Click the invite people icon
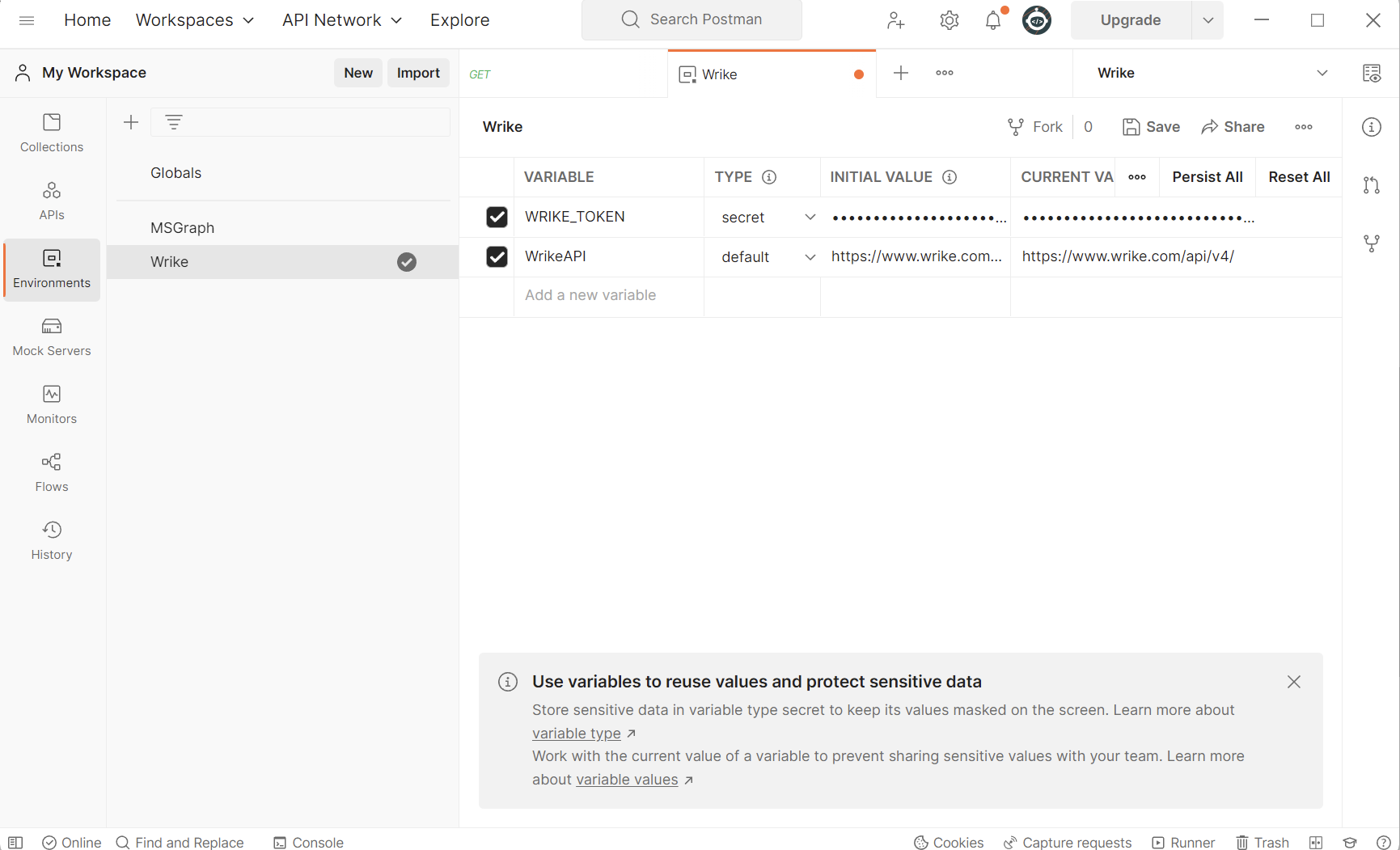Image resolution: width=1400 pixels, height=850 pixels. coord(895,20)
